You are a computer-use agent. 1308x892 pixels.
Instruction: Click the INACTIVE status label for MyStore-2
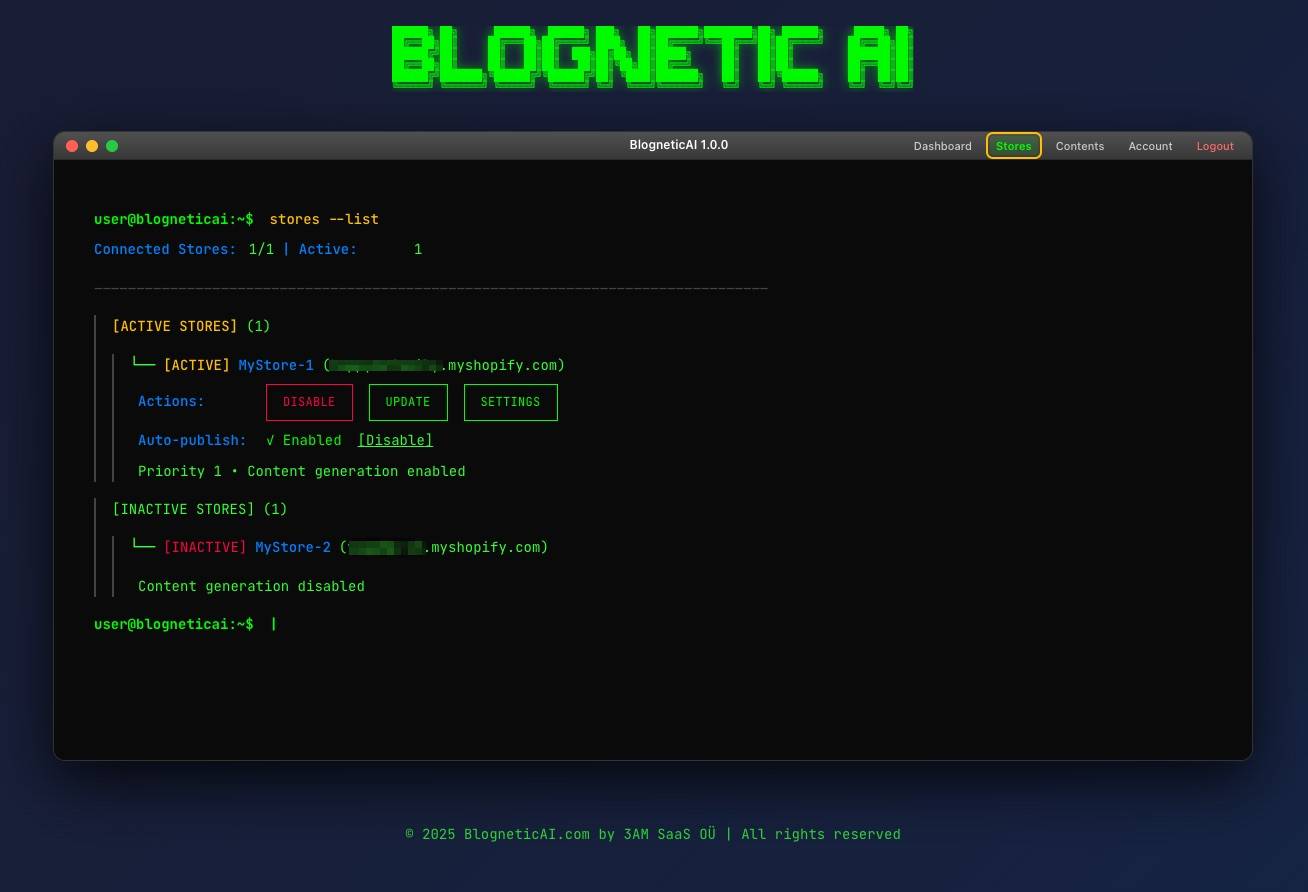pos(204,547)
